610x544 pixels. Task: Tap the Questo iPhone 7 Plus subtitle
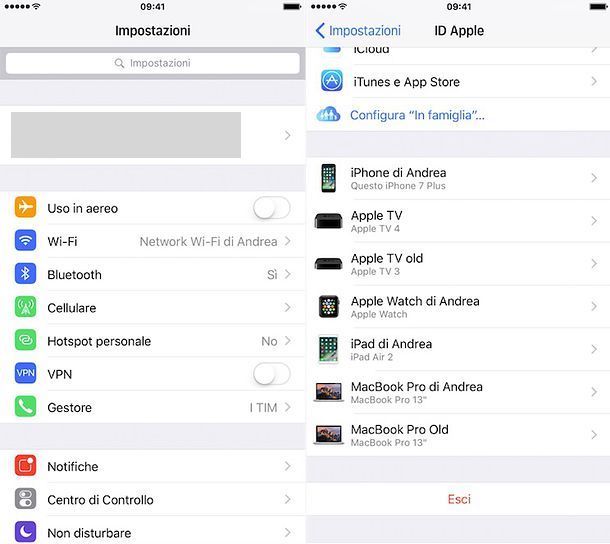(398, 186)
